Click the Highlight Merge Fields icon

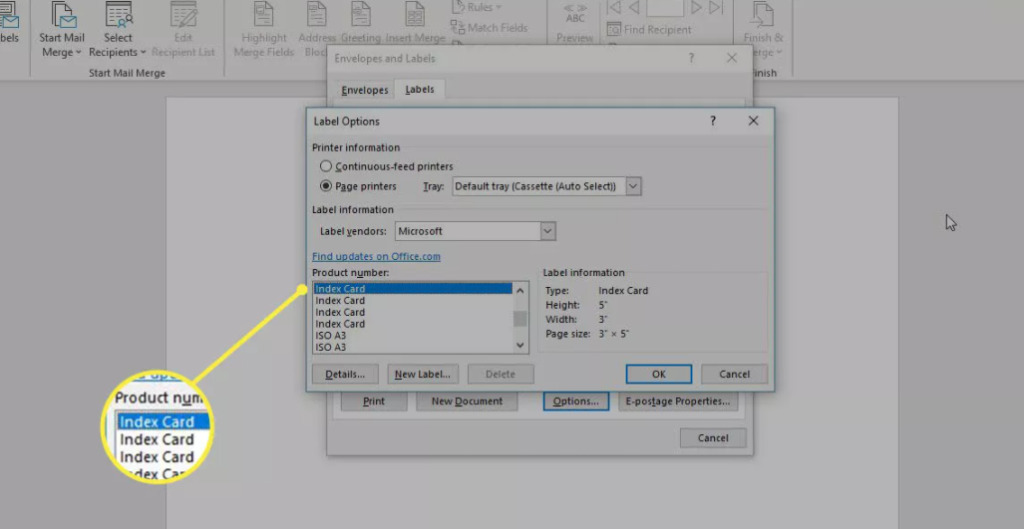[264, 17]
